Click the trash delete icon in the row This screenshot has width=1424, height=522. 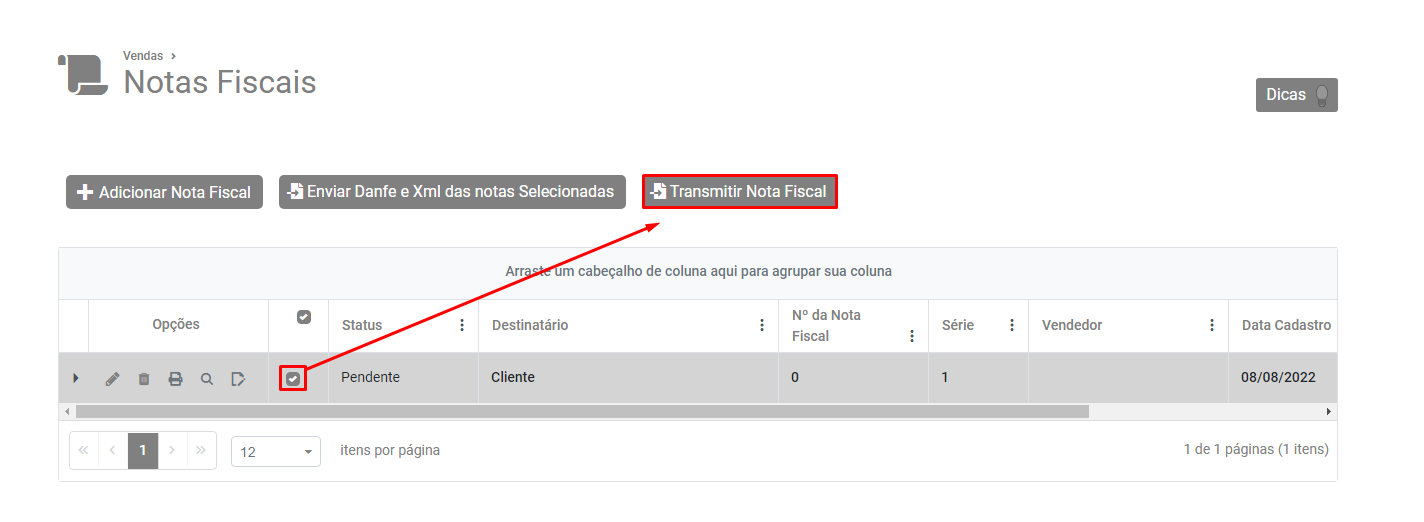coord(144,379)
